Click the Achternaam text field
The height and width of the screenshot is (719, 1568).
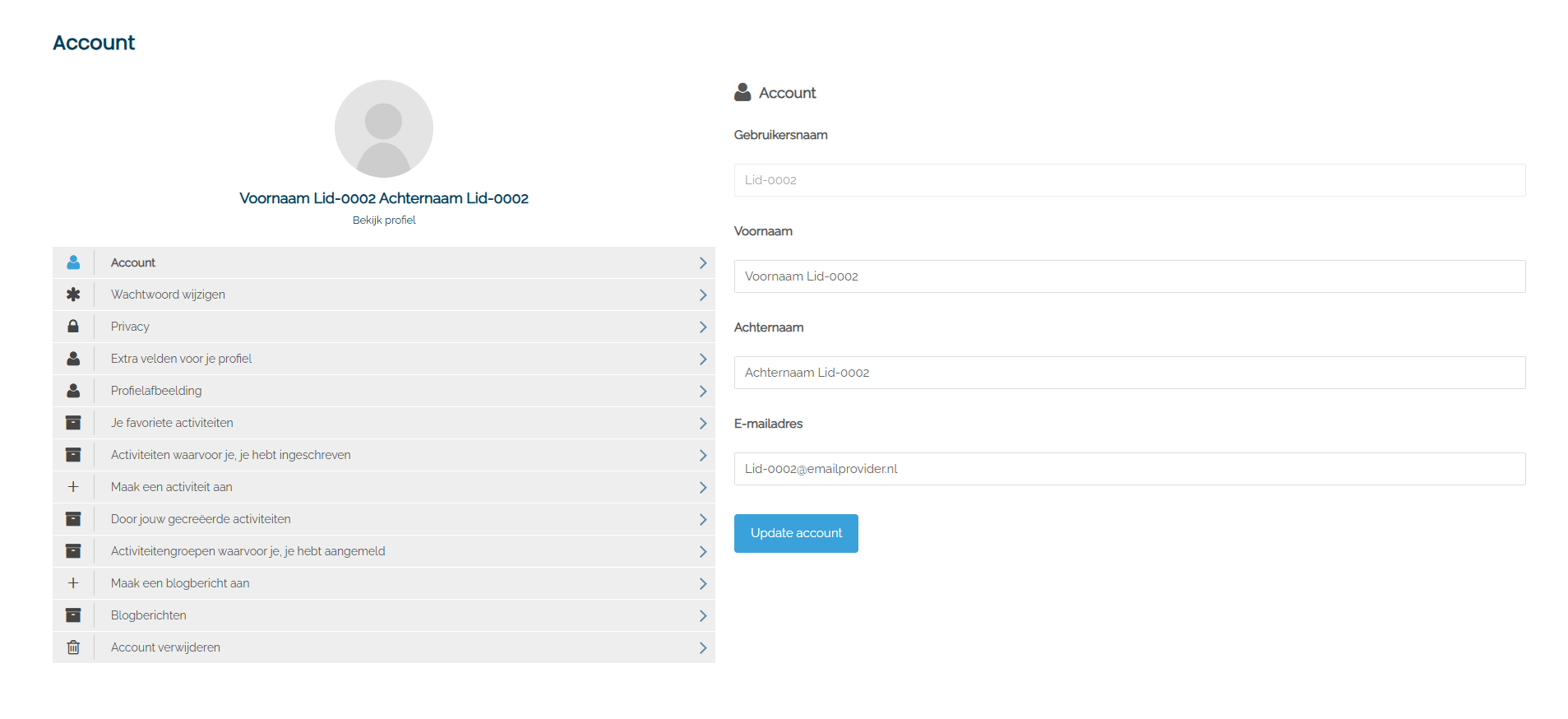coord(1129,373)
